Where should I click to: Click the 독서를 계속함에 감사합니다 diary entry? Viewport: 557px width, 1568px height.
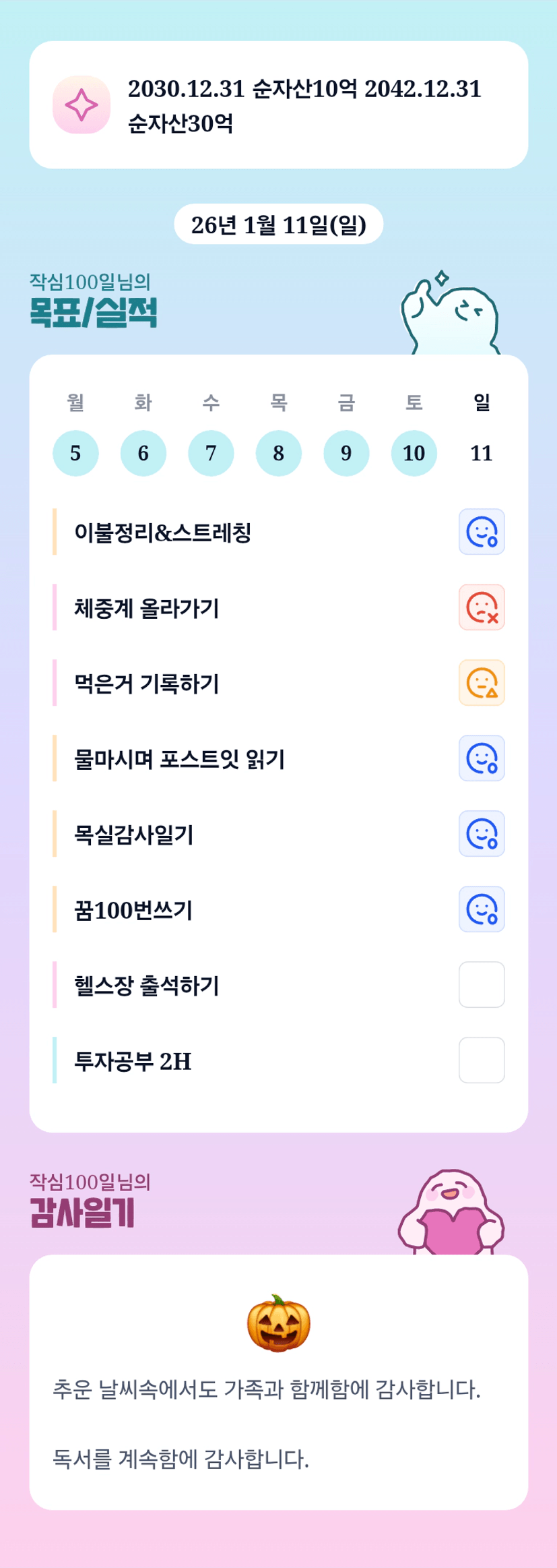pyautogui.click(x=181, y=1459)
